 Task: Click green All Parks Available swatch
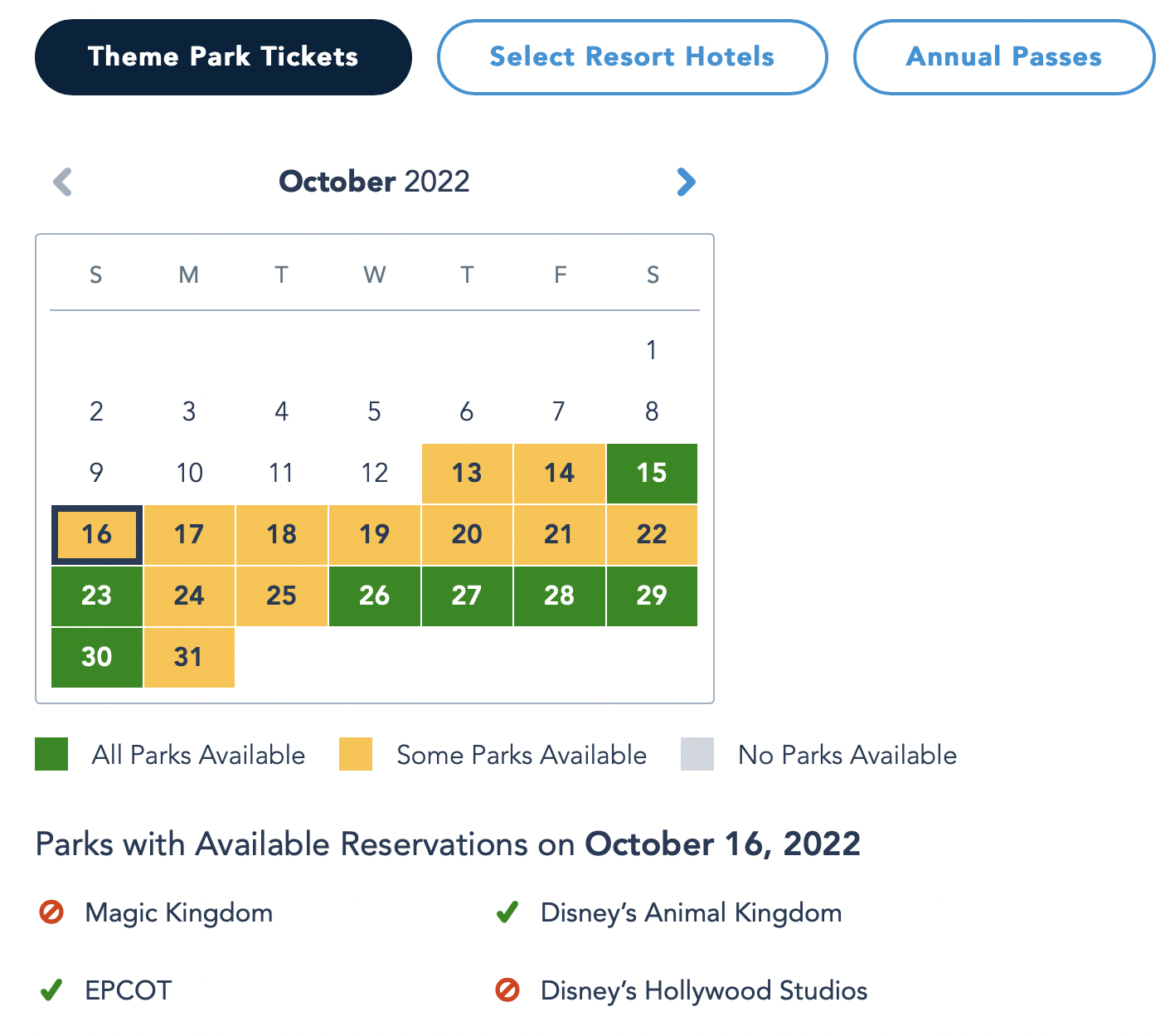pos(51,755)
